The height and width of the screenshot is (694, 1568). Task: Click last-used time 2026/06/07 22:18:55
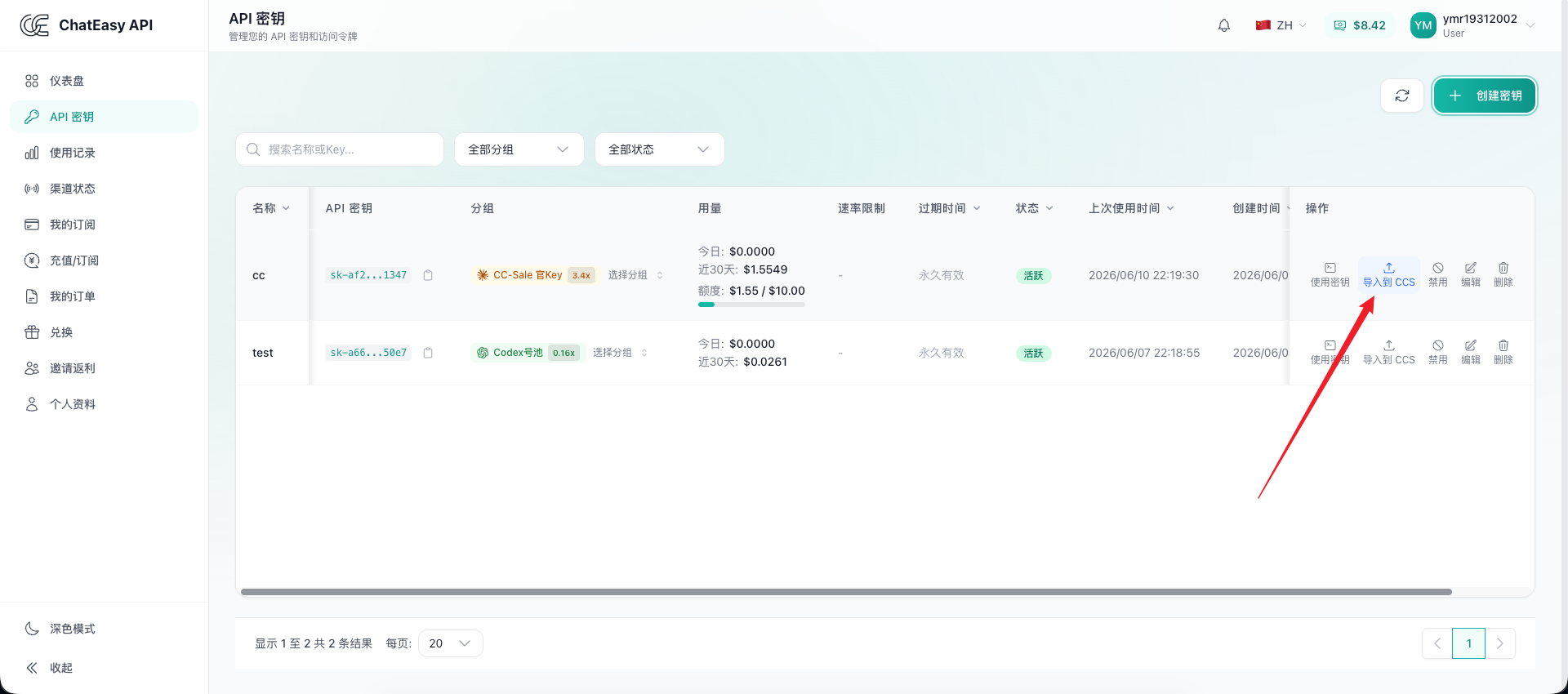1144,353
